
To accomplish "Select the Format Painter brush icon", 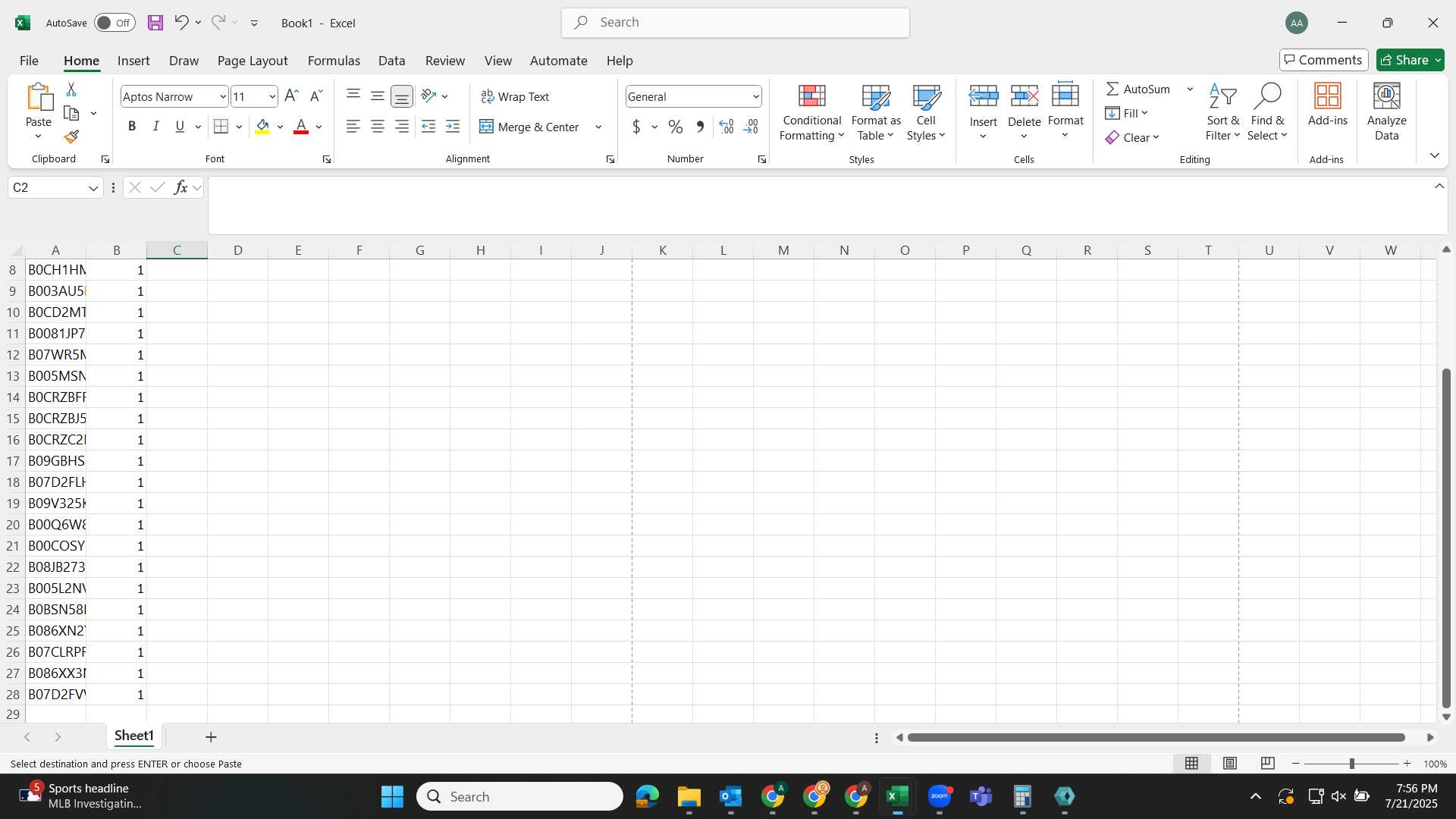I will [x=71, y=136].
